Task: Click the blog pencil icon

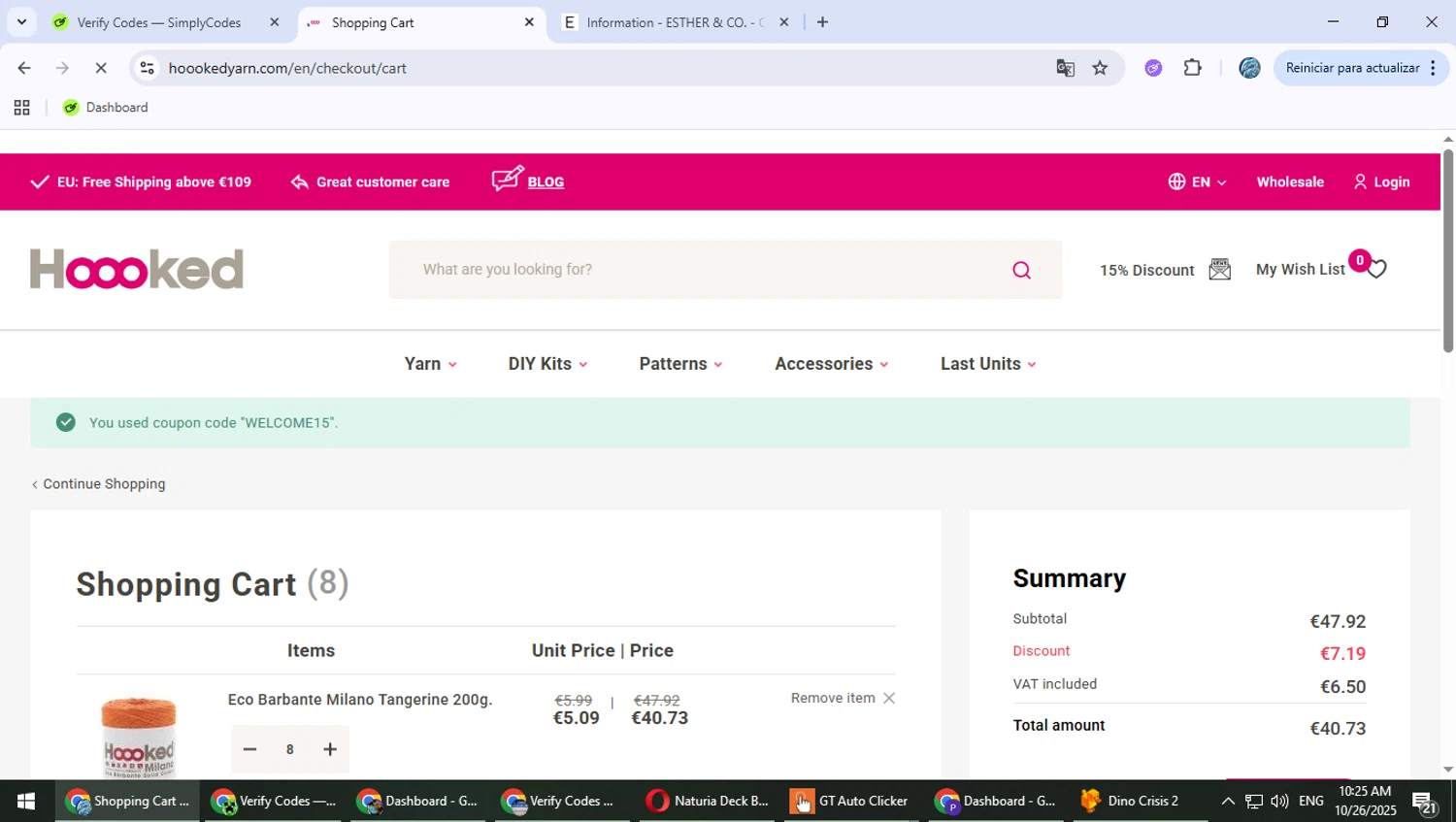Action: [x=508, y=179]
